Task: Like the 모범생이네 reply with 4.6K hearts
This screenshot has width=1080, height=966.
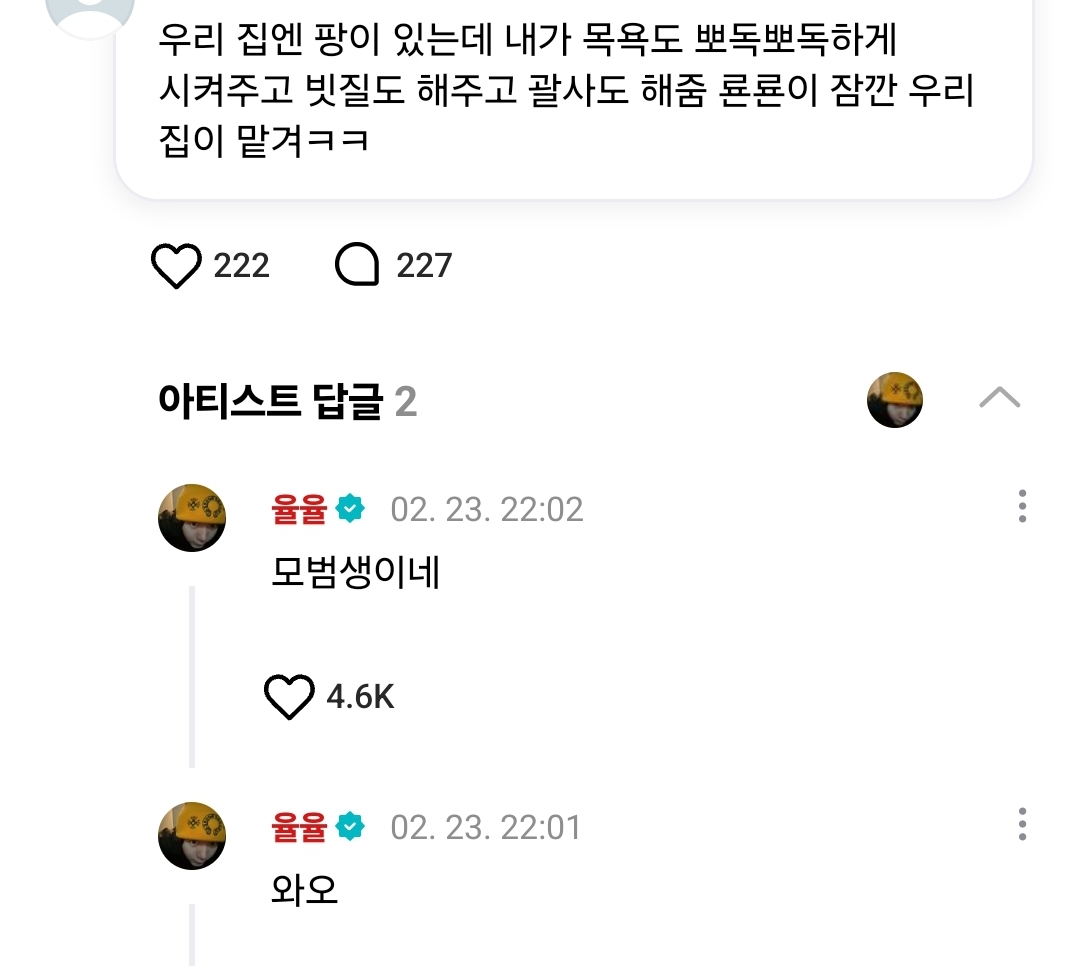Action: [289, 697]
